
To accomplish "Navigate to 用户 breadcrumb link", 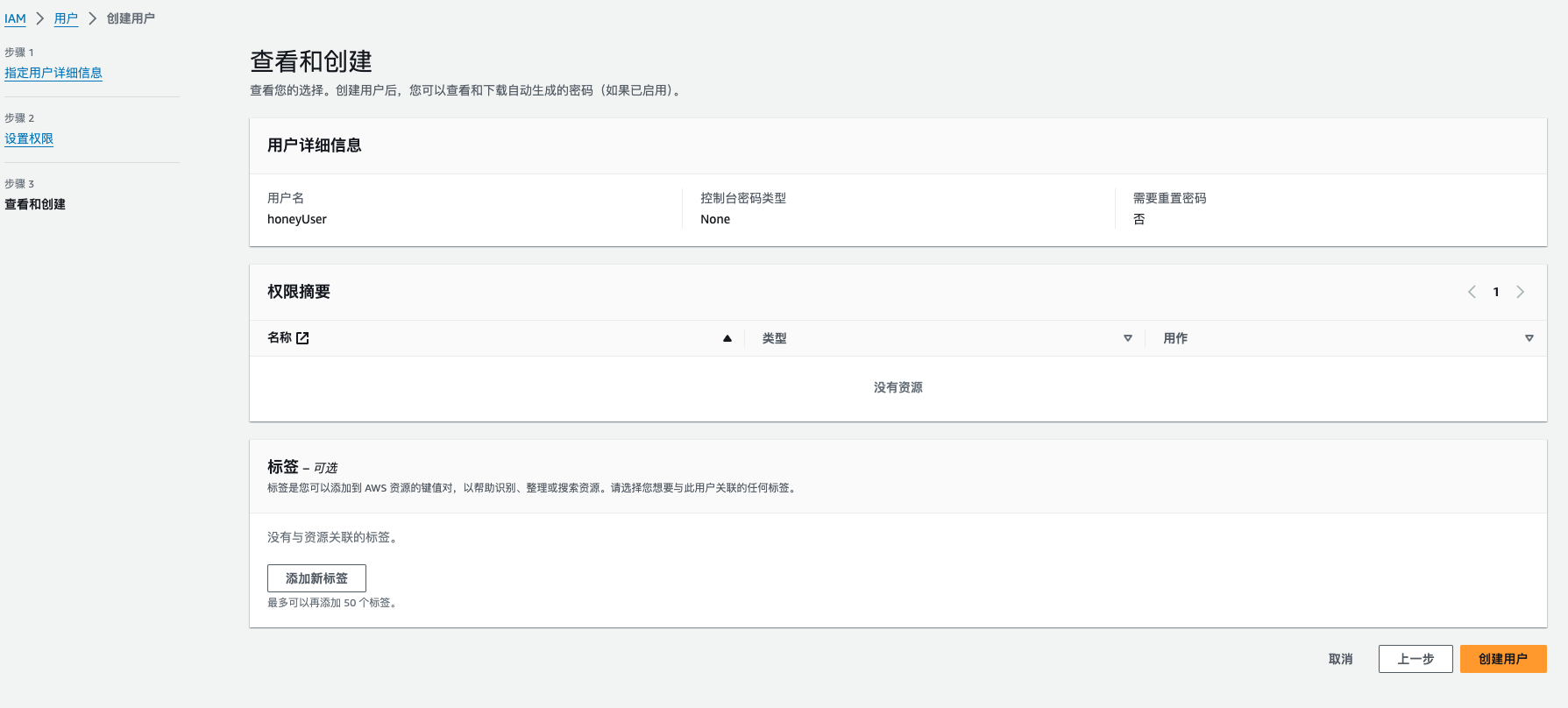I will click(66, 18).
